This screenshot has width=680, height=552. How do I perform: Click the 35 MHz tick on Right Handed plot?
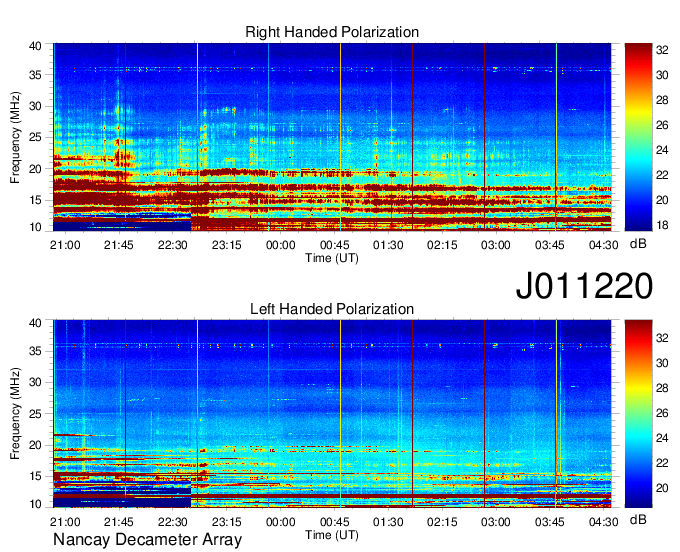pos(35,75)
